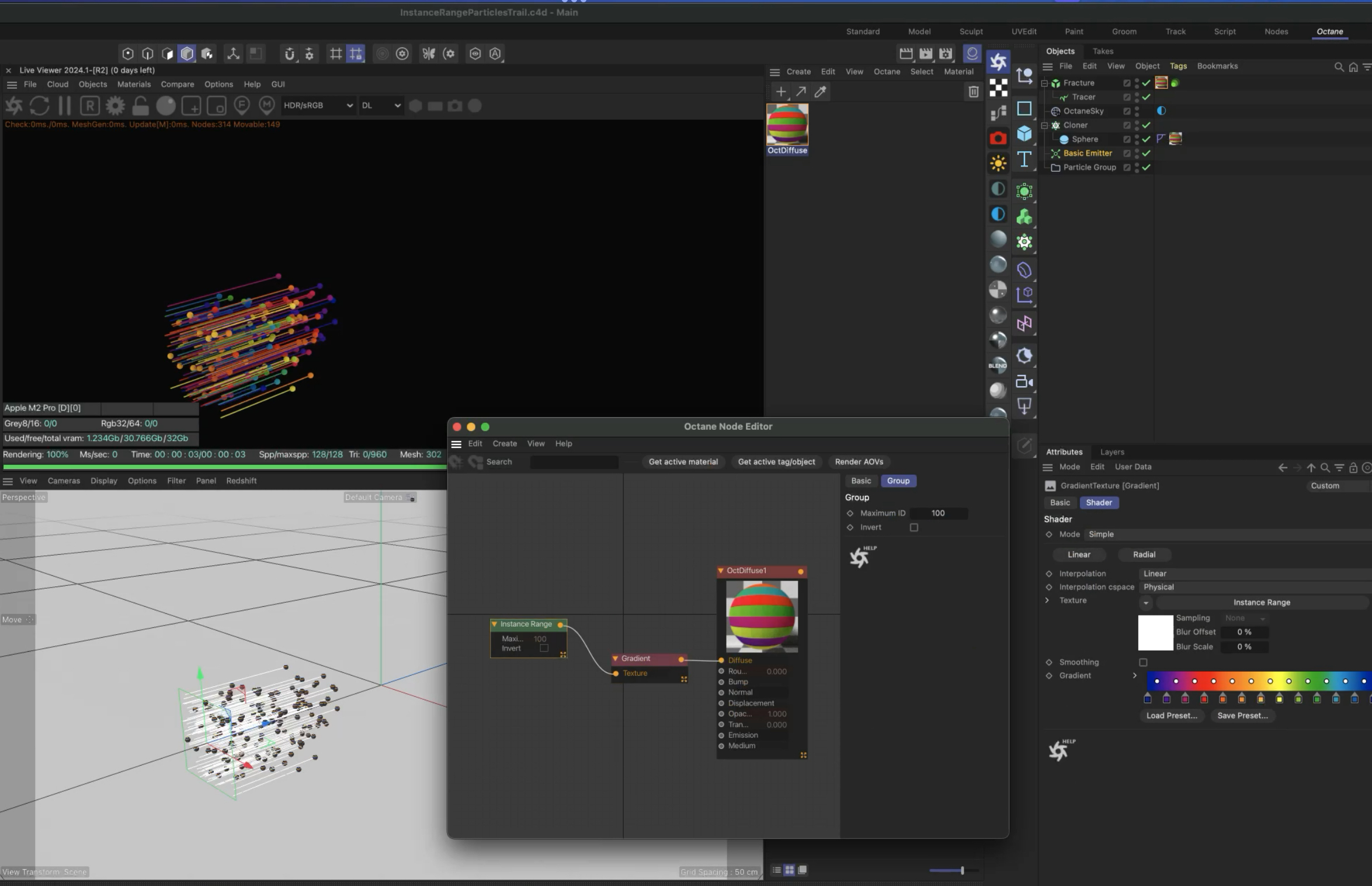Enable the Smoothing checkbox in Shader attributes
The width and height of the screenshot is (1372, 886).
pos(1143,662)
